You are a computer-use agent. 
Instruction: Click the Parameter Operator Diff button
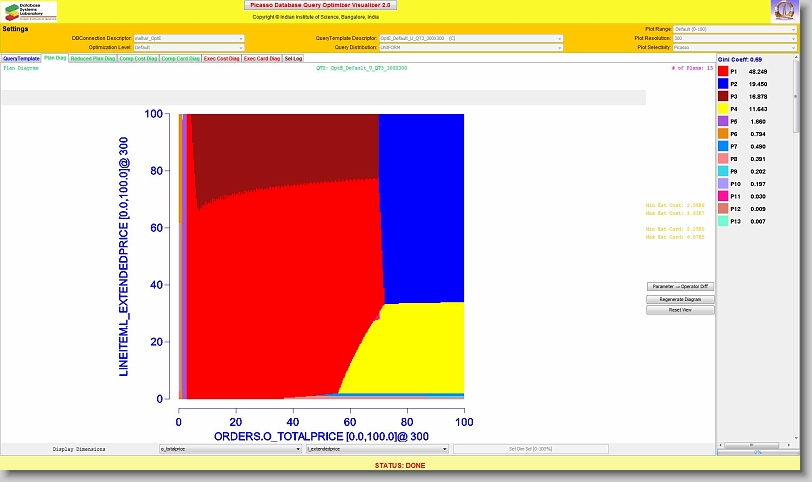(680, 286)
